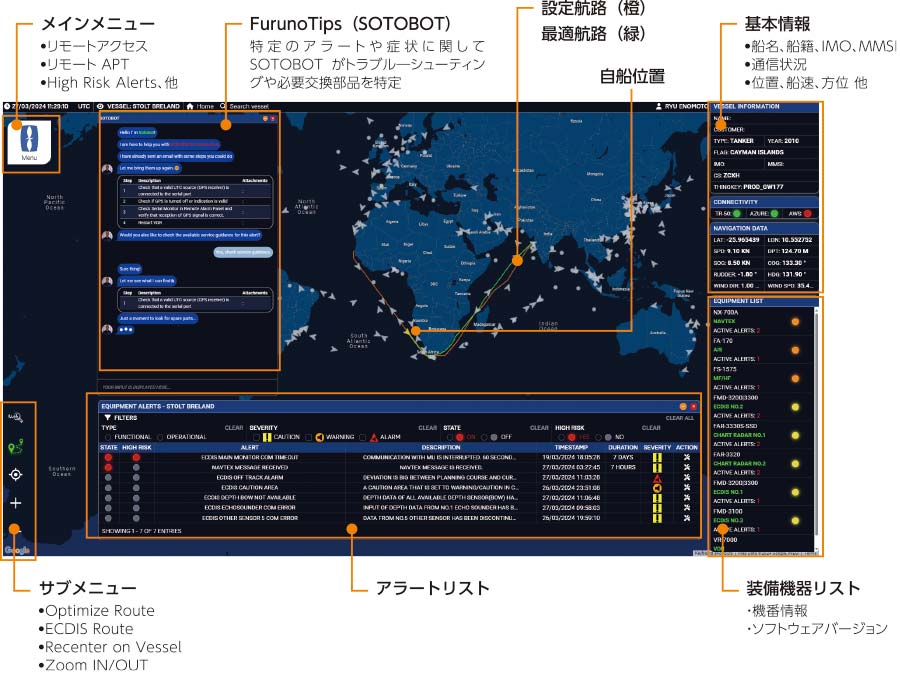Click the red state dot on NAVTEX MESSAGE RECEIVED
The image size is (900, 680).
[108, 468]
